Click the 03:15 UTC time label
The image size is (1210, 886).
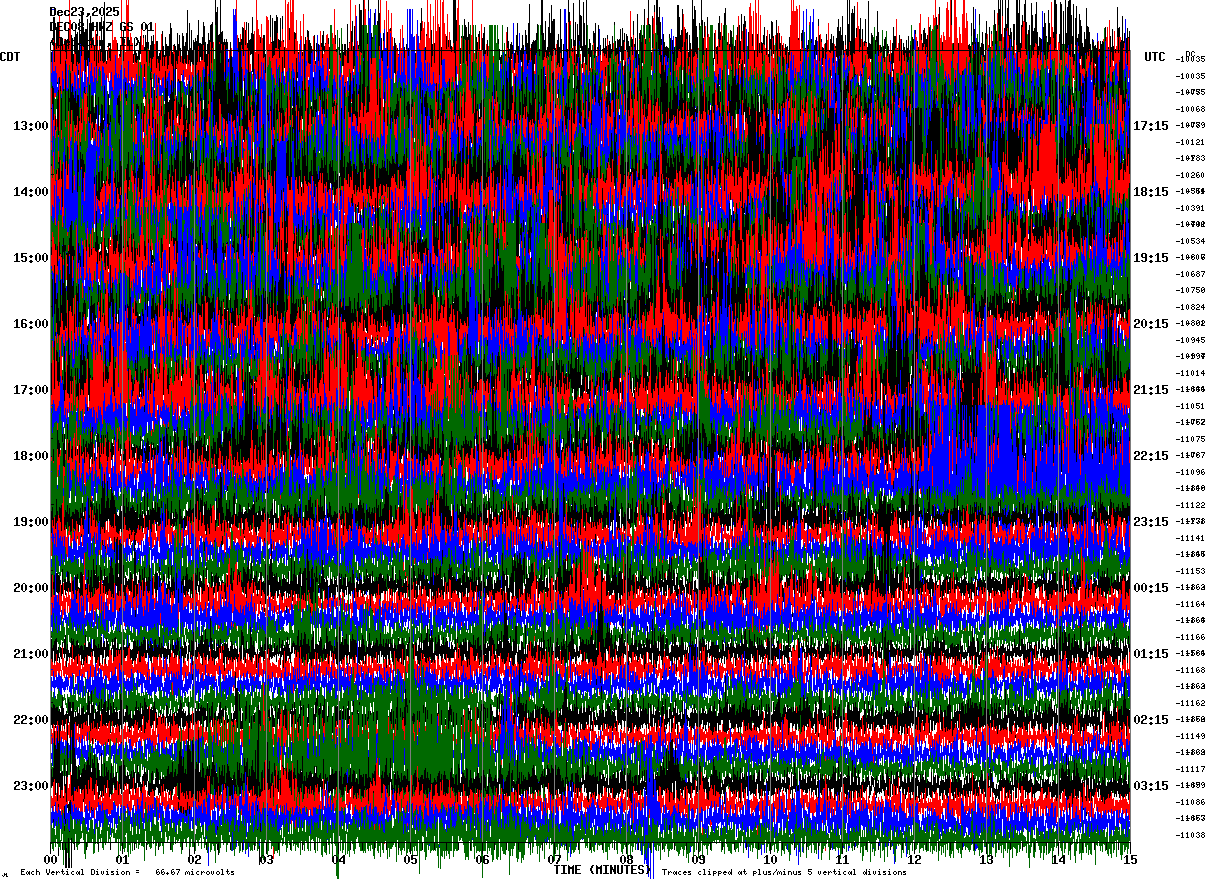coord(1151,786)
